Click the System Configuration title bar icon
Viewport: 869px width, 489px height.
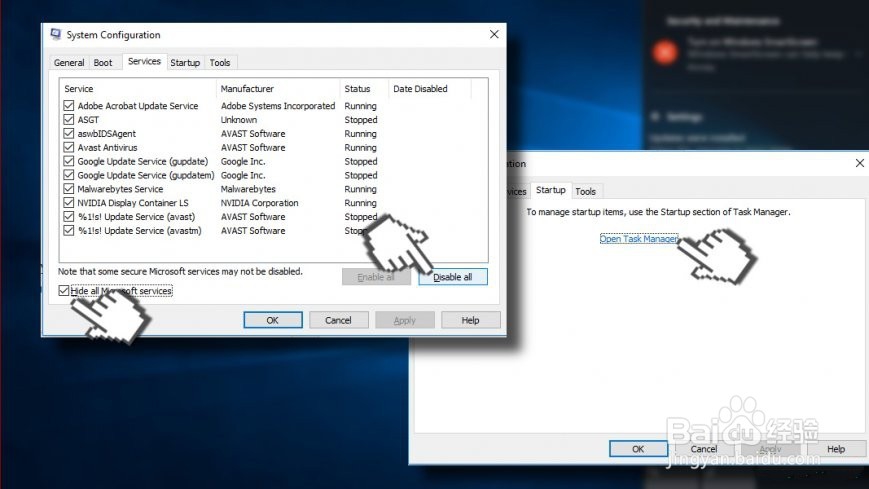pyautogui.click(x=55, y=34)
